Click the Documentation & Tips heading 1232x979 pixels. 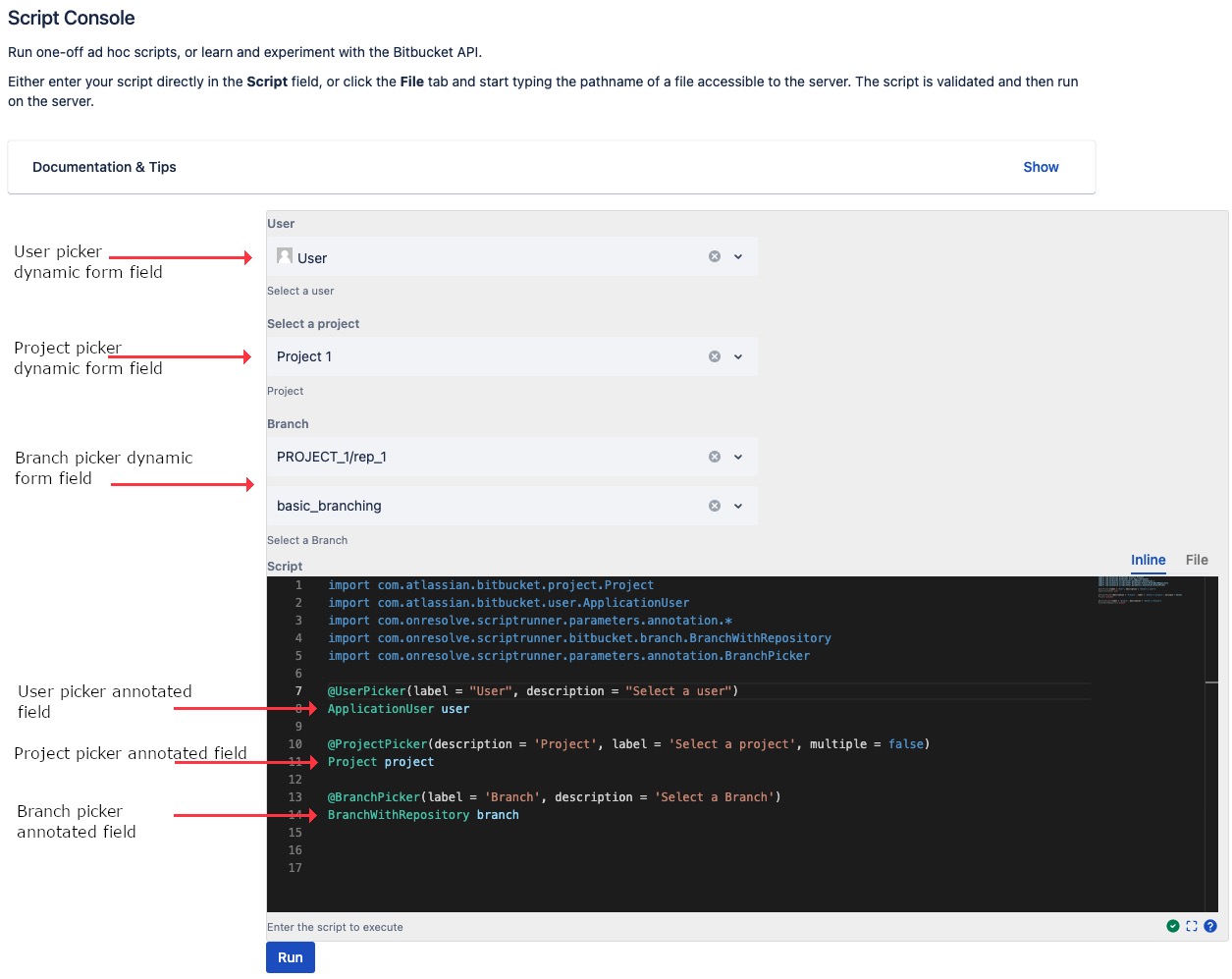tap(104, 167)
